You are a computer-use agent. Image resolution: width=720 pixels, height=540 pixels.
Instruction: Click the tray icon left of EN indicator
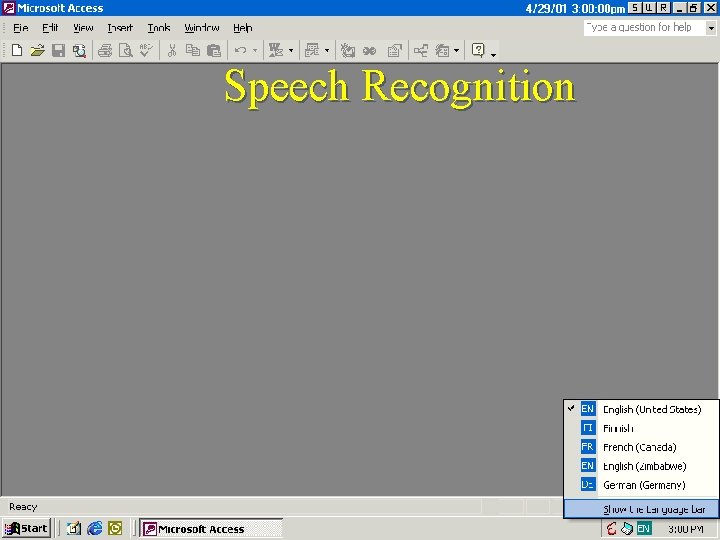(x=627, y=529)
